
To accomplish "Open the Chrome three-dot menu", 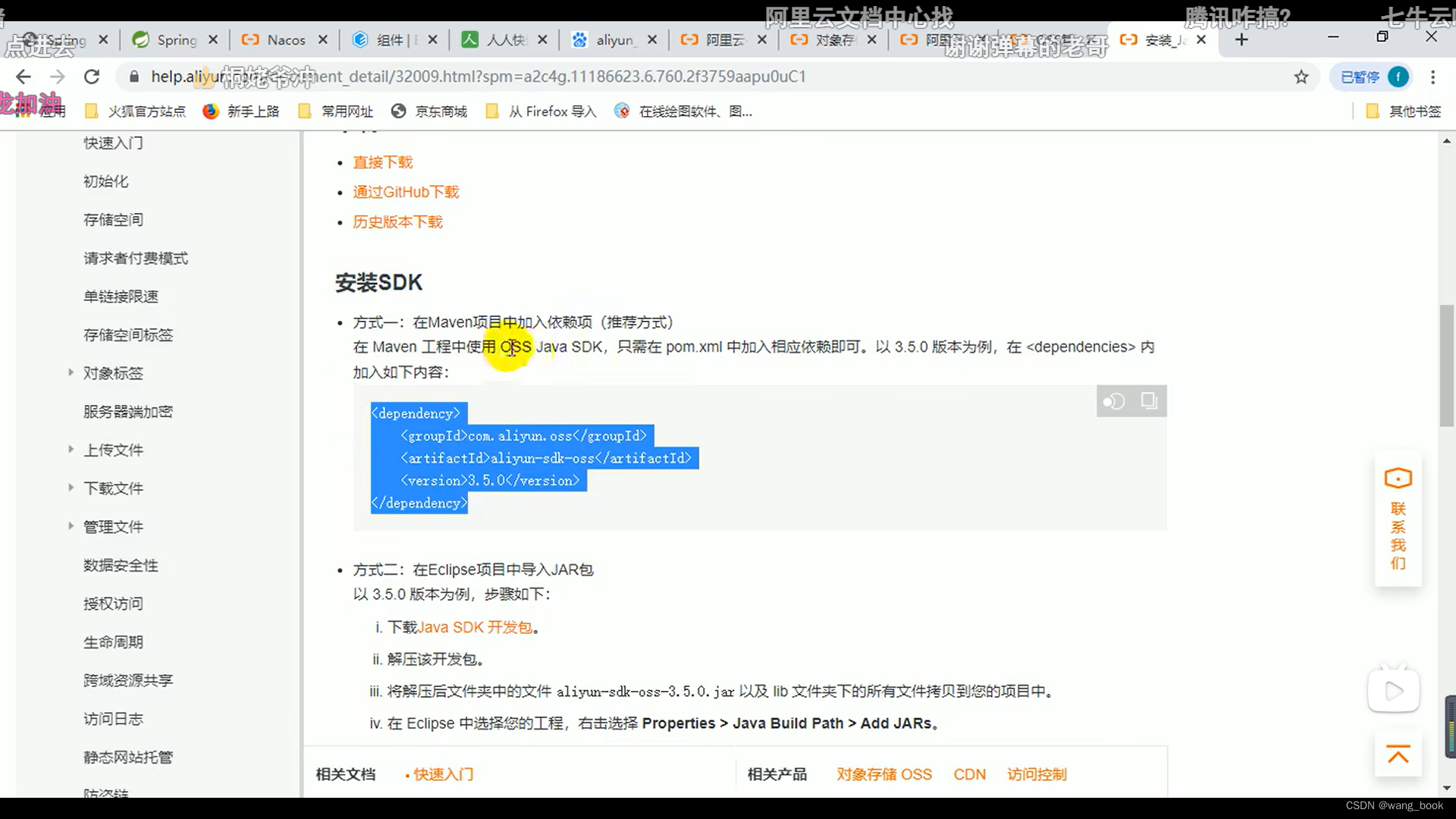I will (1432, 77).
